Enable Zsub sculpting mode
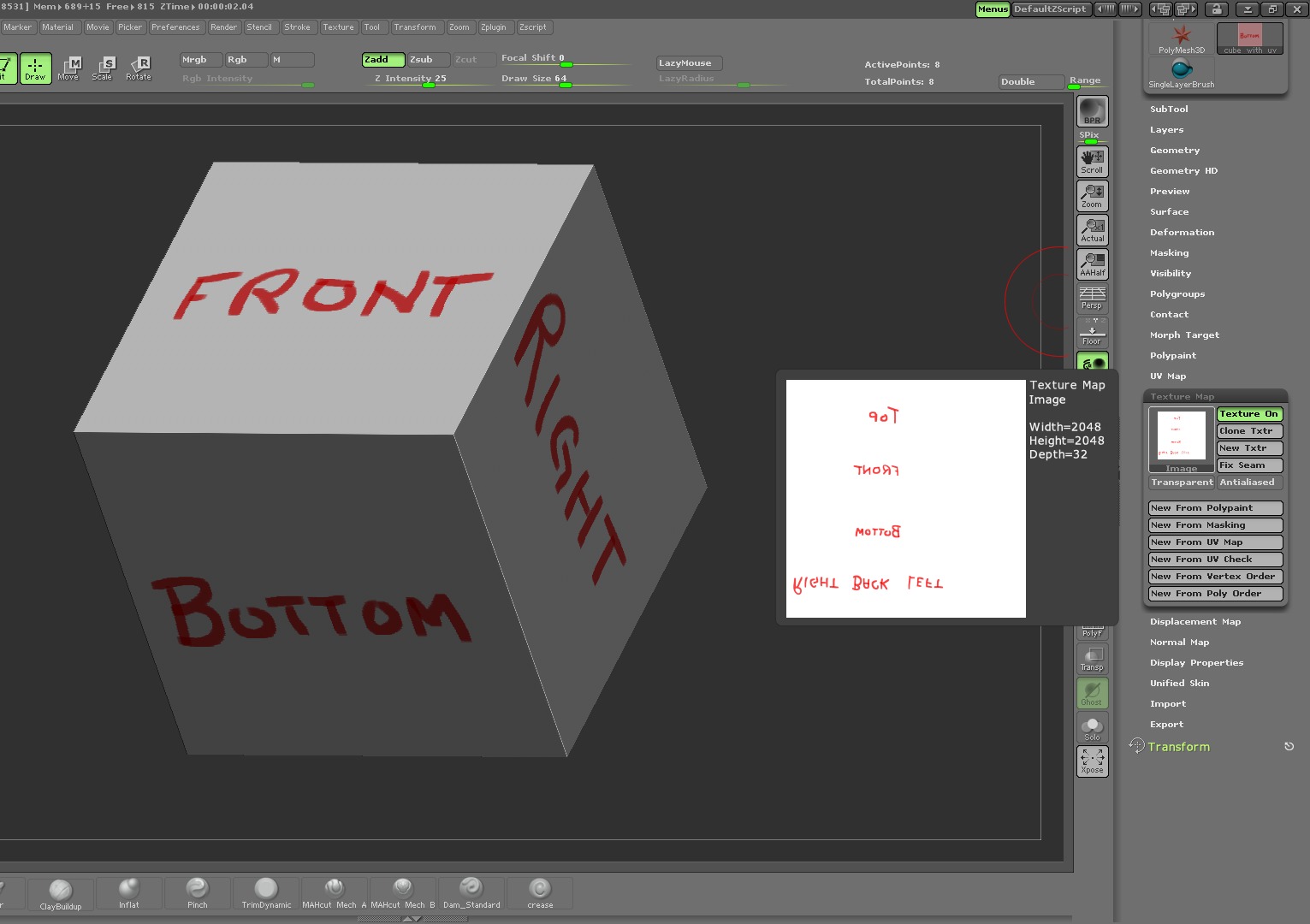 (428, 60)
